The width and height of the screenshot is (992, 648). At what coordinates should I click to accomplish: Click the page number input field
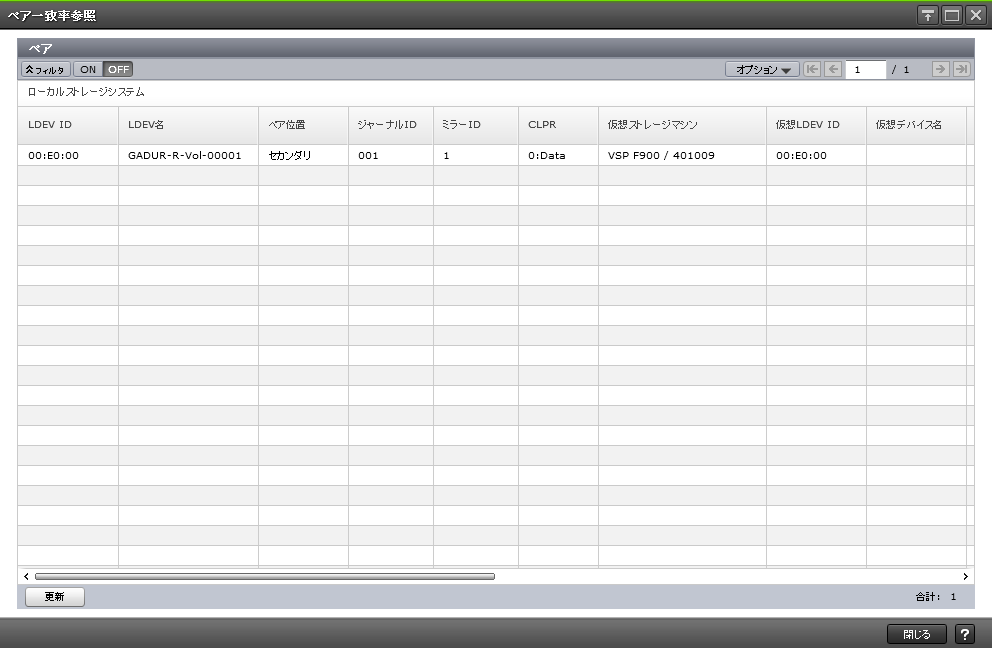[x=865, y=70]
